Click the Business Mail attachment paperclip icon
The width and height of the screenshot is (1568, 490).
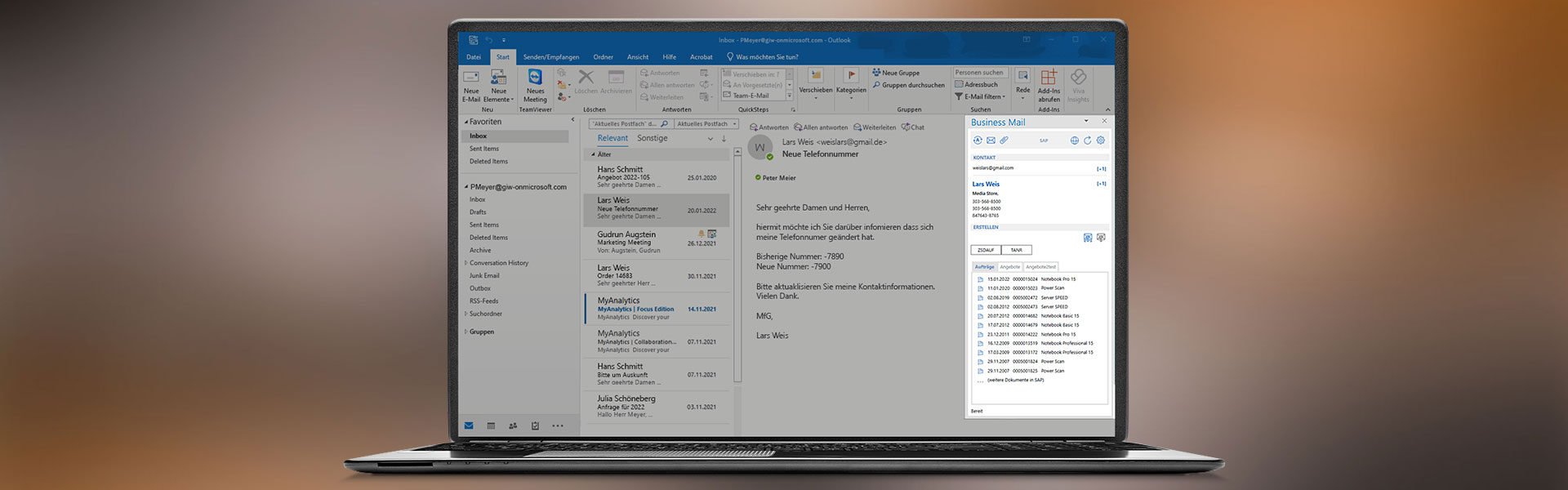pyautogui.click(x=1004, y=140)
